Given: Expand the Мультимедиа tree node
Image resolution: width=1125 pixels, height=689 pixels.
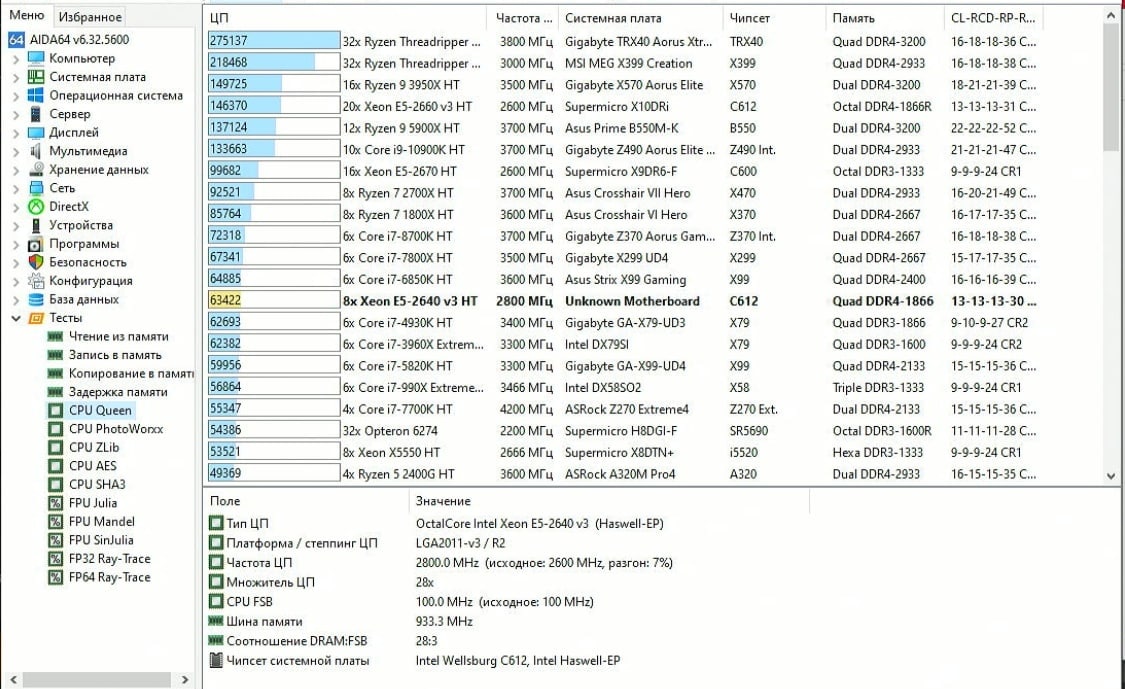Looking at the screenshot, I should coord(16,151).
